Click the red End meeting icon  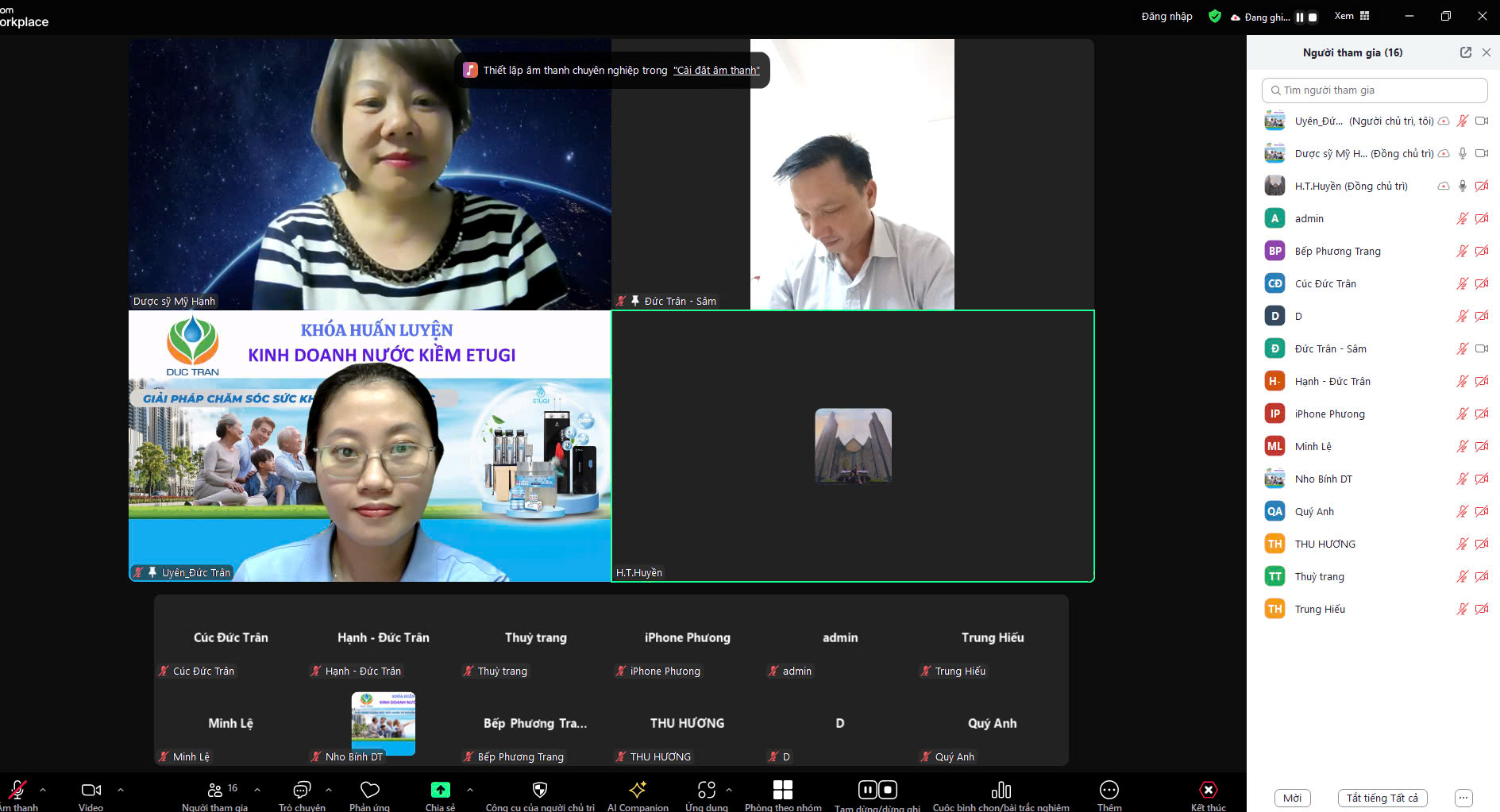[x=1208, y=790]
